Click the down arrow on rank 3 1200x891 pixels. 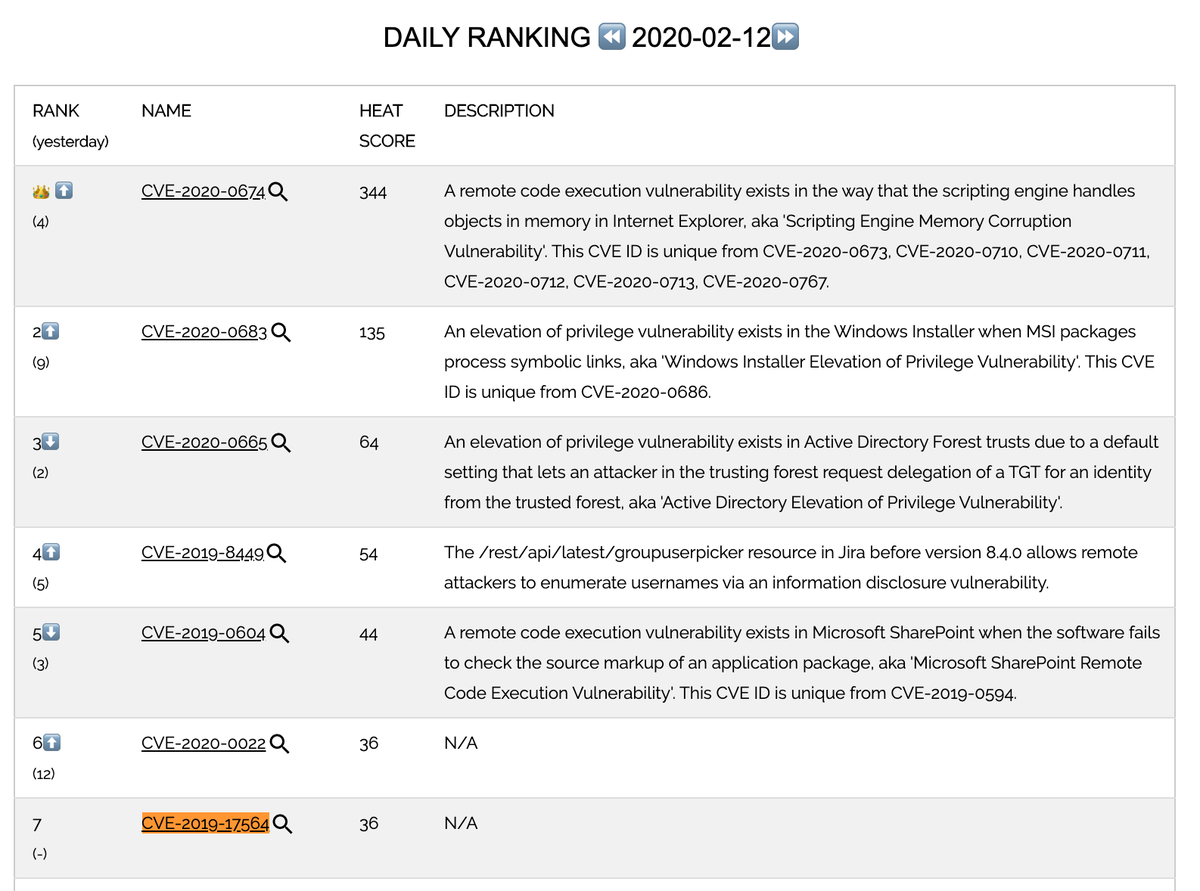52,442
